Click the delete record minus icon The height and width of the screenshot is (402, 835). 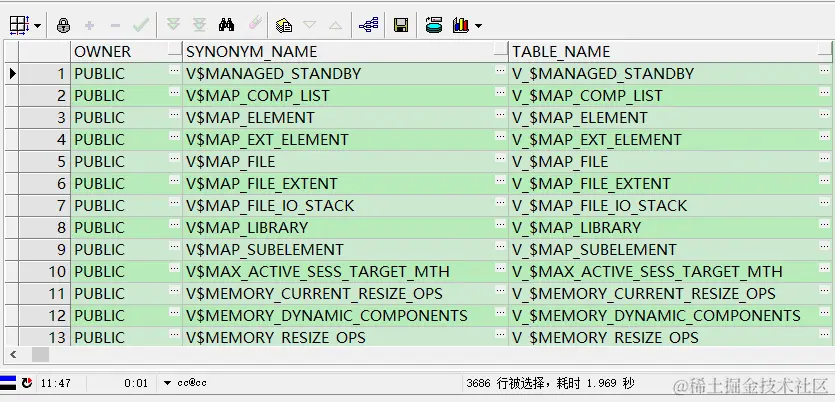(x=115, y=25)
